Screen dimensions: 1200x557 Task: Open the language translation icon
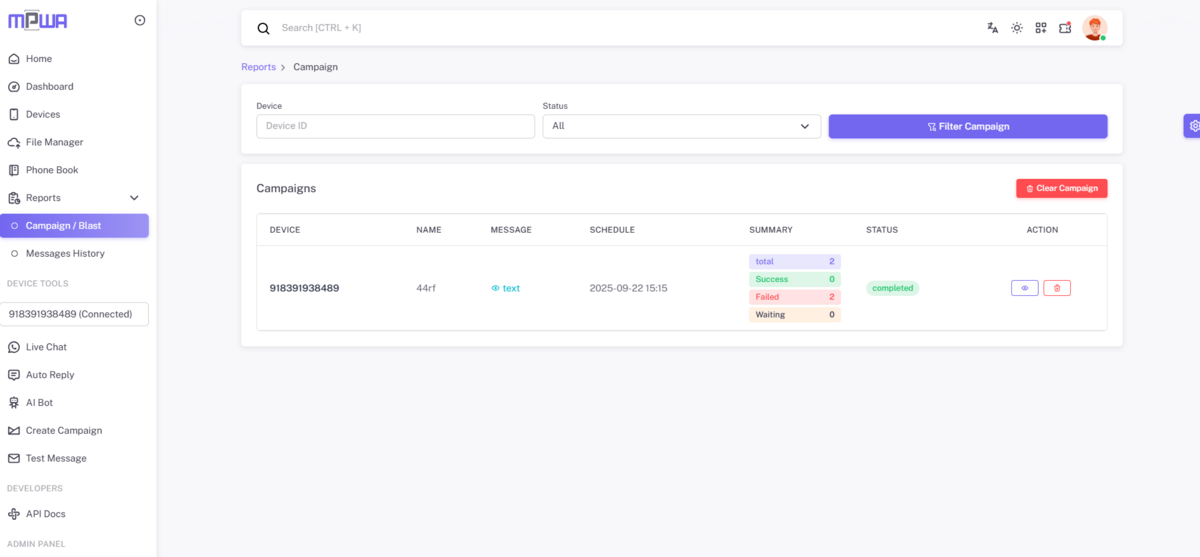tap(992, 28)
